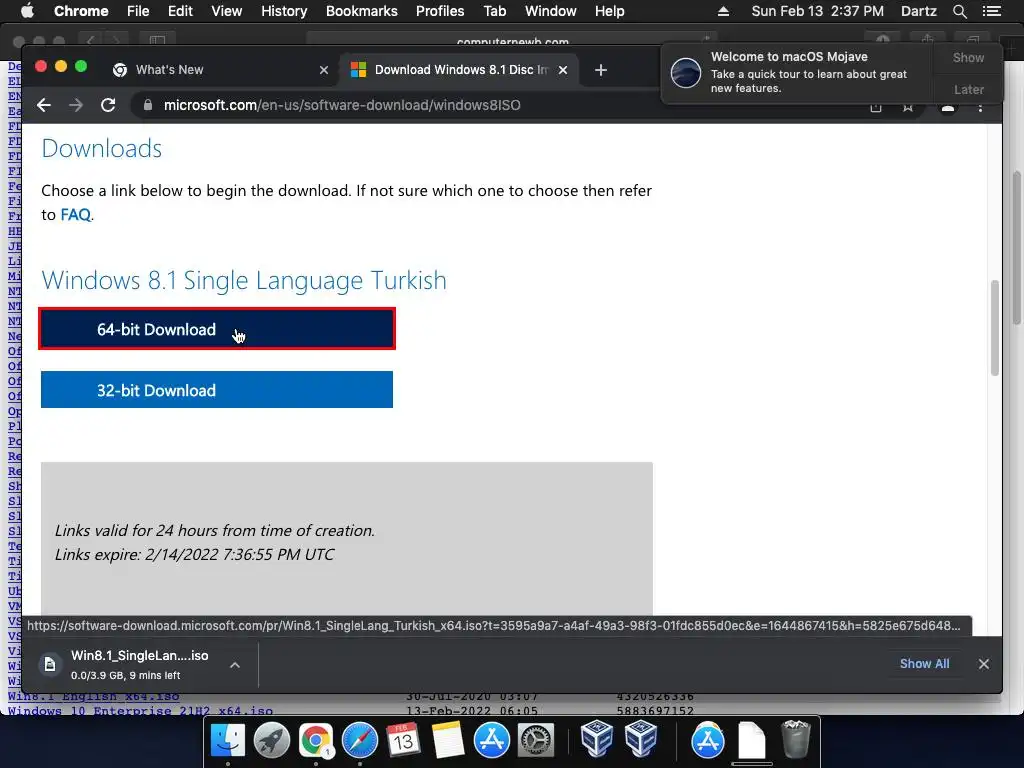This screenshot has width=1024, height=768.
Task: Close the Chrome downloads bar
Action: [x=984, y=664]
